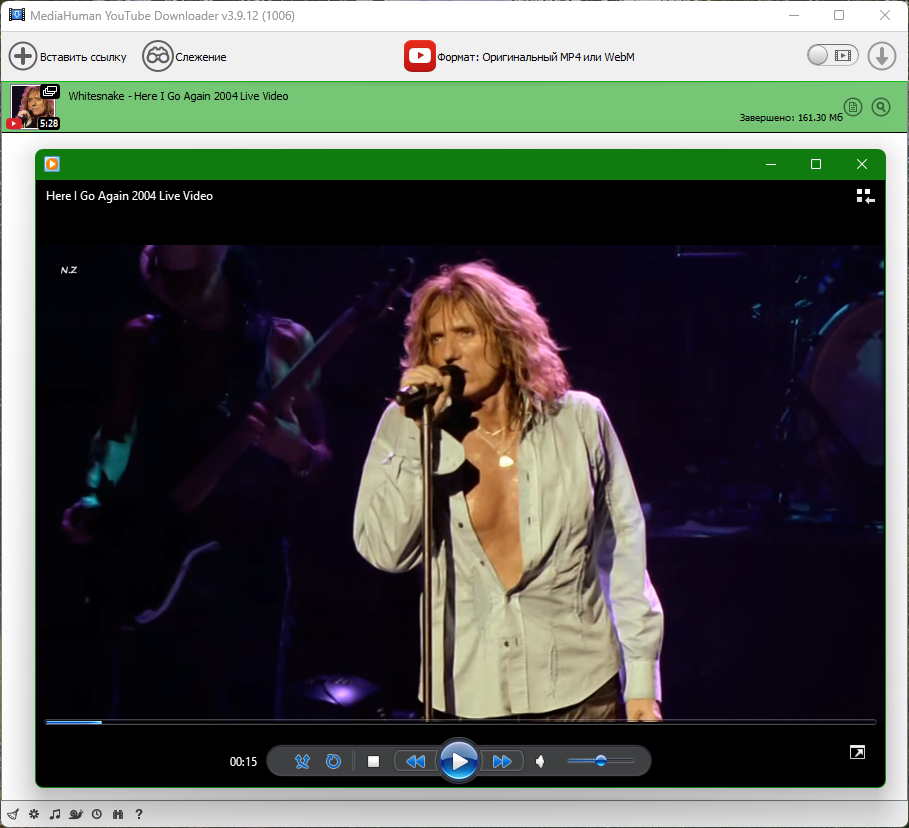Image resolution: width=909 pixels, height=828 pixels.
Task: Click the Whitesnake video thumbnail
Action: pyautogui.click(x=35, y=107)
